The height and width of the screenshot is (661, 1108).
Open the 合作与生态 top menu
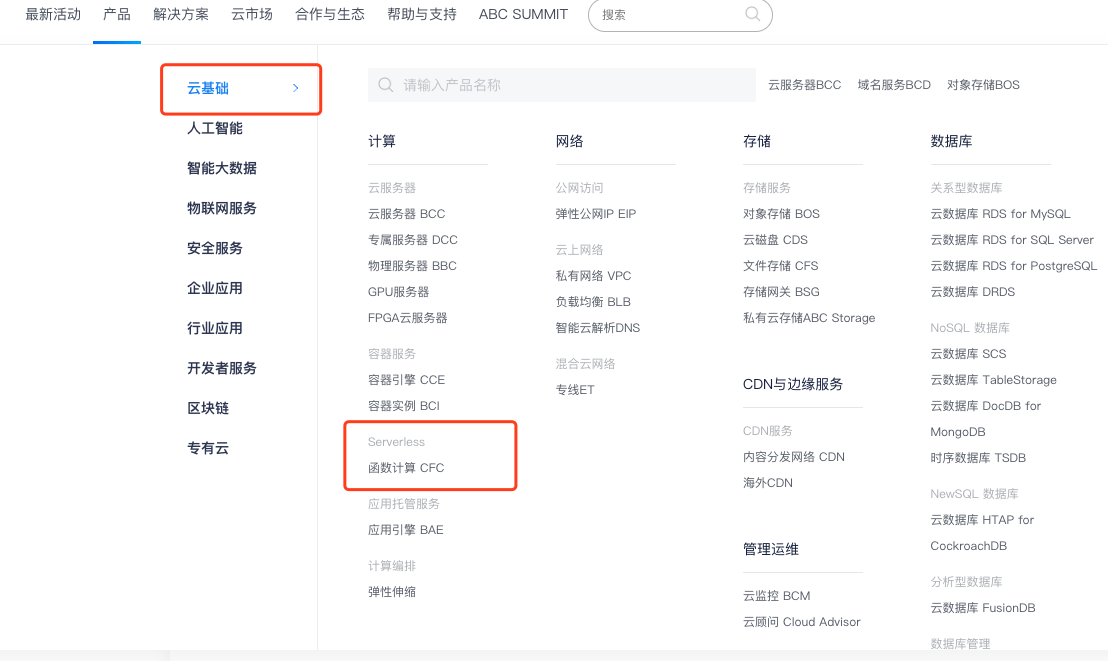pyautogui.click(x=330, y=14)
